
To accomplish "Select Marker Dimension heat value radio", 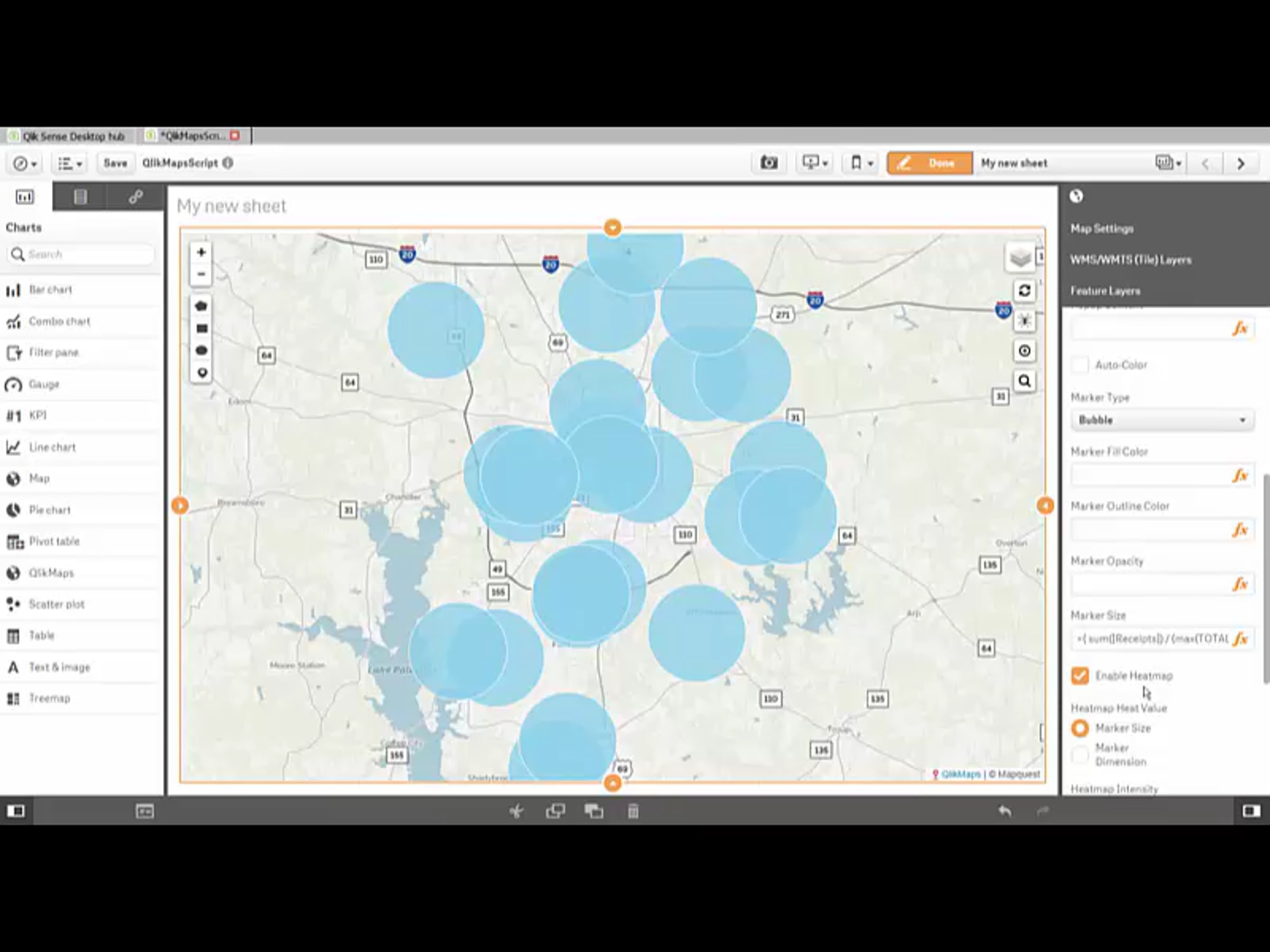I will (1079, 755).
